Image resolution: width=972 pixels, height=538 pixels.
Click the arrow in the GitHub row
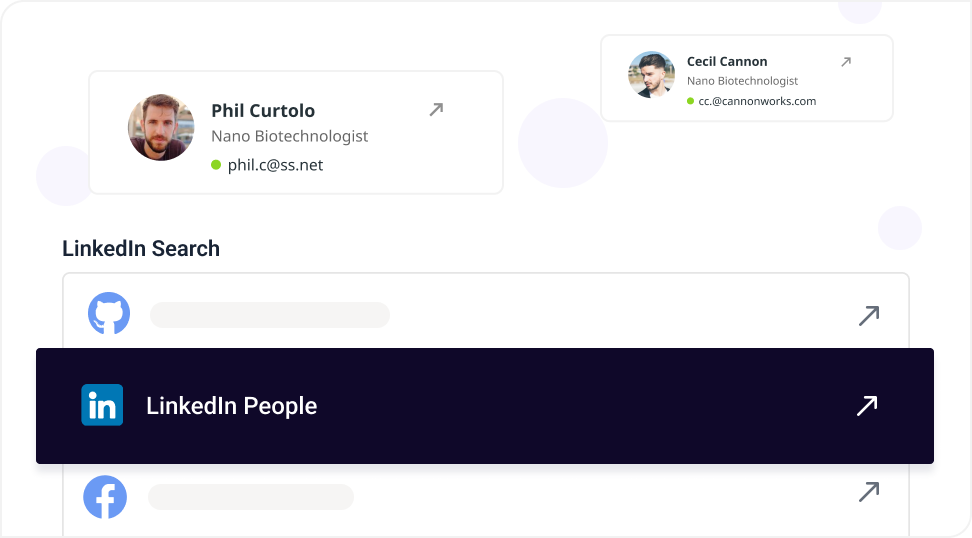pos(868,315)
